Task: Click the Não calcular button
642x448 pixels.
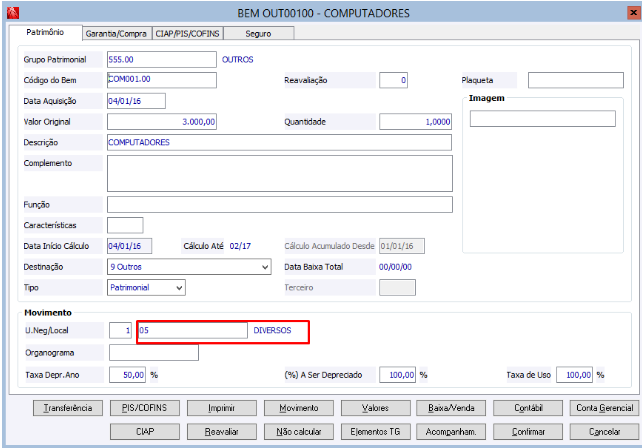Action: pyautogui.click(x=298, y=432)
